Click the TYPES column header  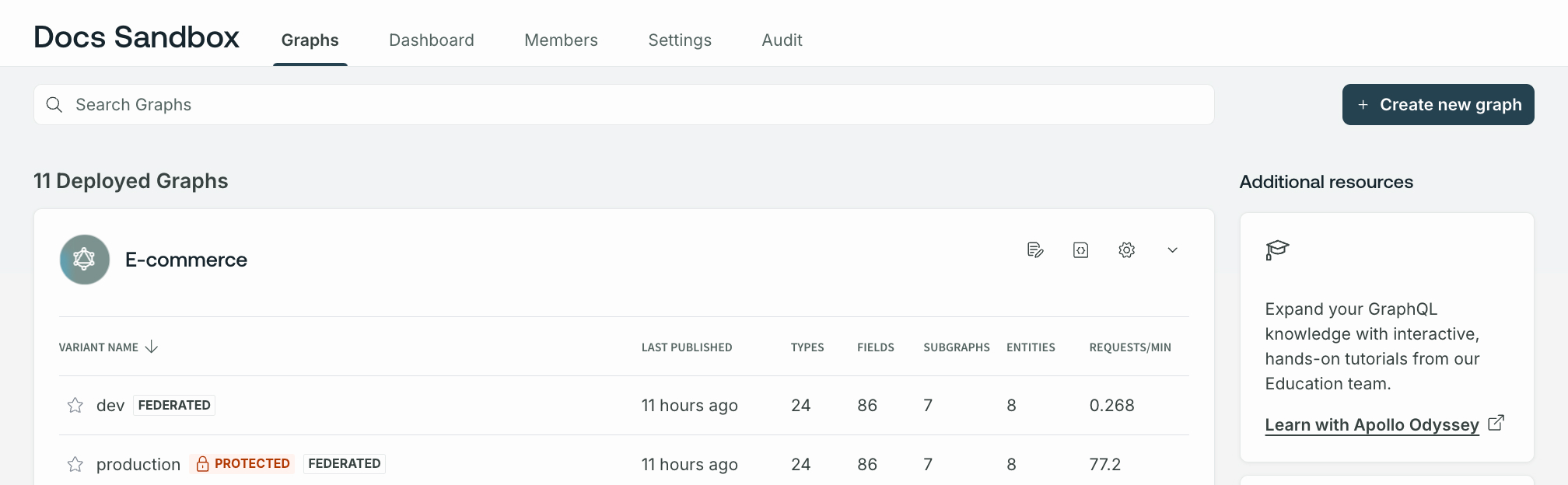pyautogui.click(x=807, y=347)
